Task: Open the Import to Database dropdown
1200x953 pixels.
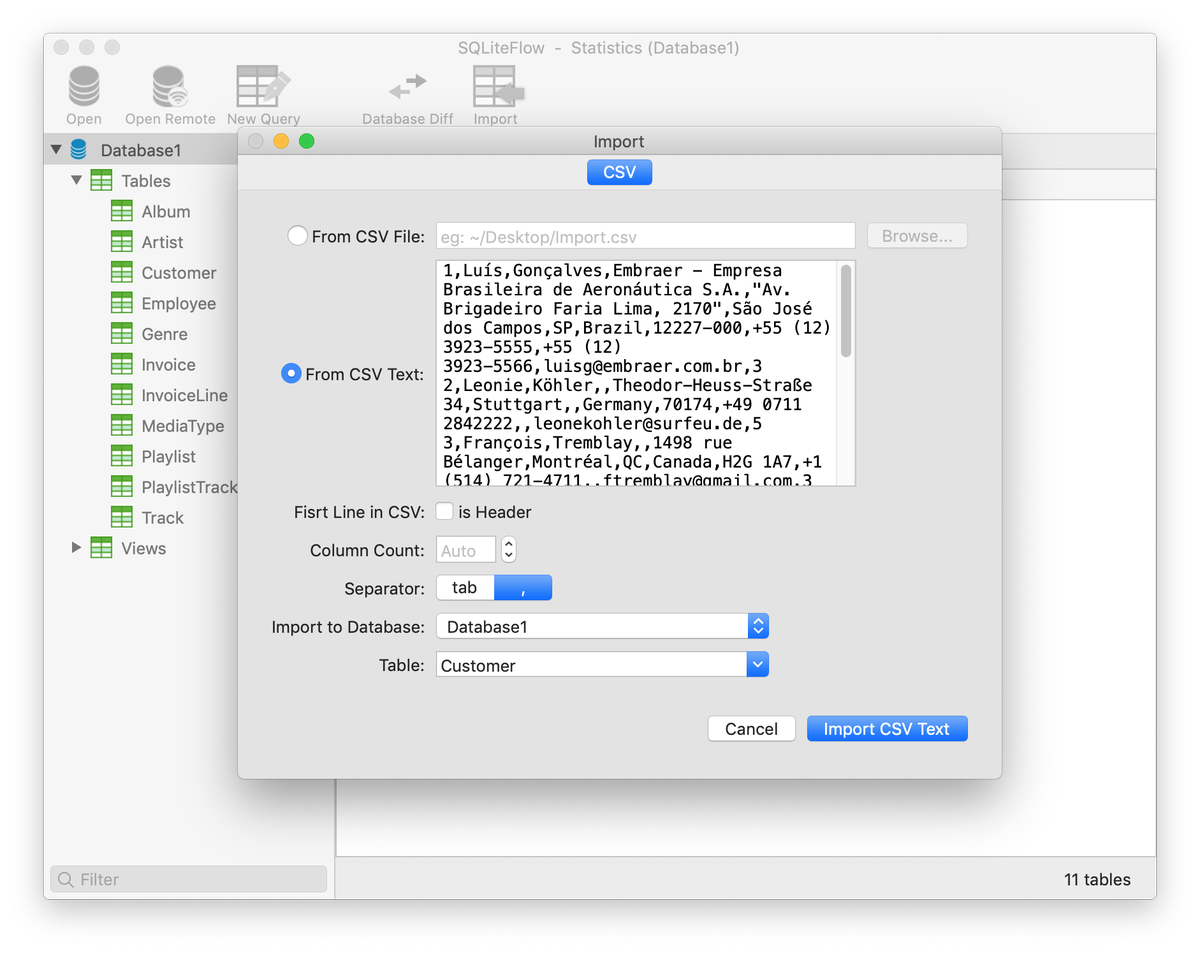Action: coord(602,627)
